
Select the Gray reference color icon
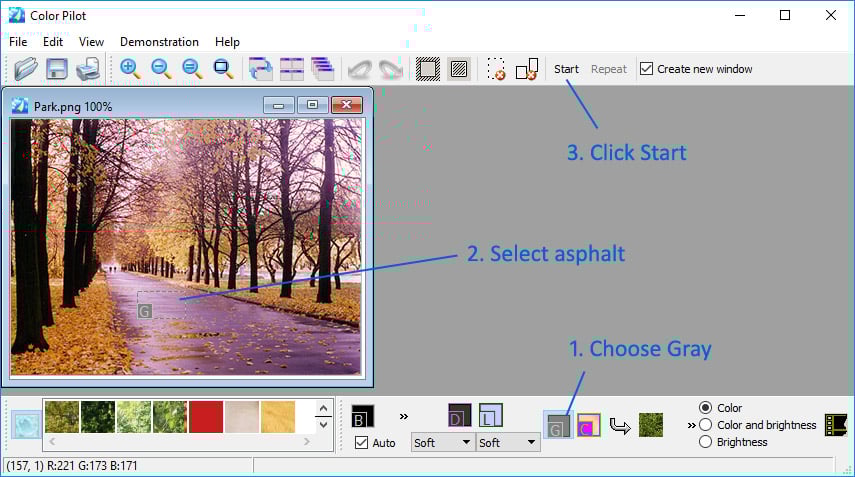tap(556, 425)
